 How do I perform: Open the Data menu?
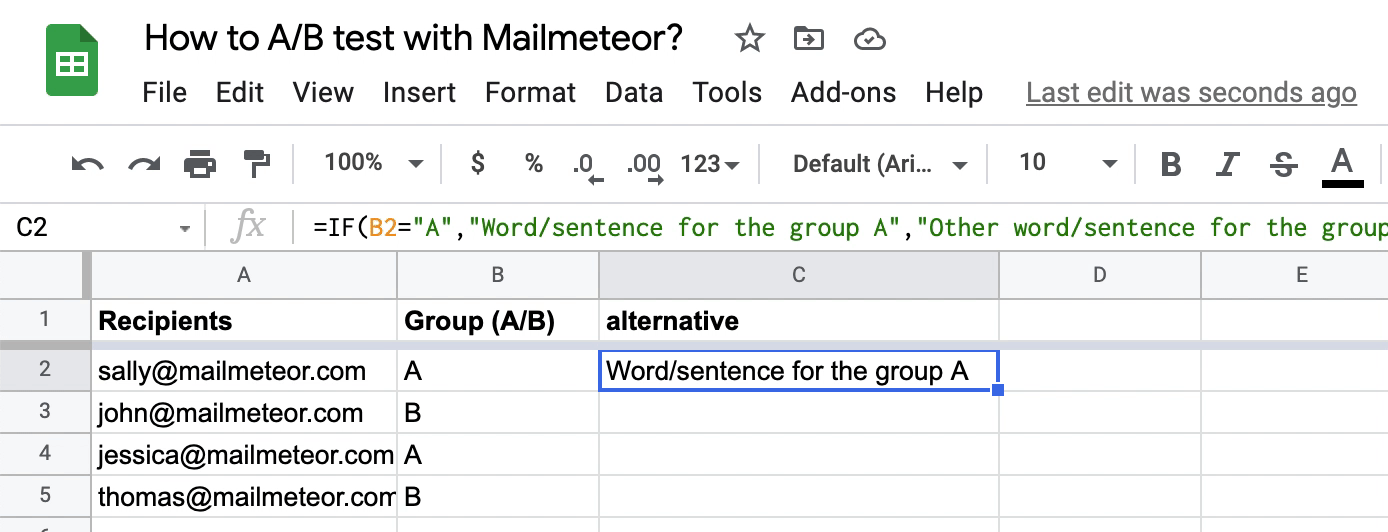(x=634, y=93)
